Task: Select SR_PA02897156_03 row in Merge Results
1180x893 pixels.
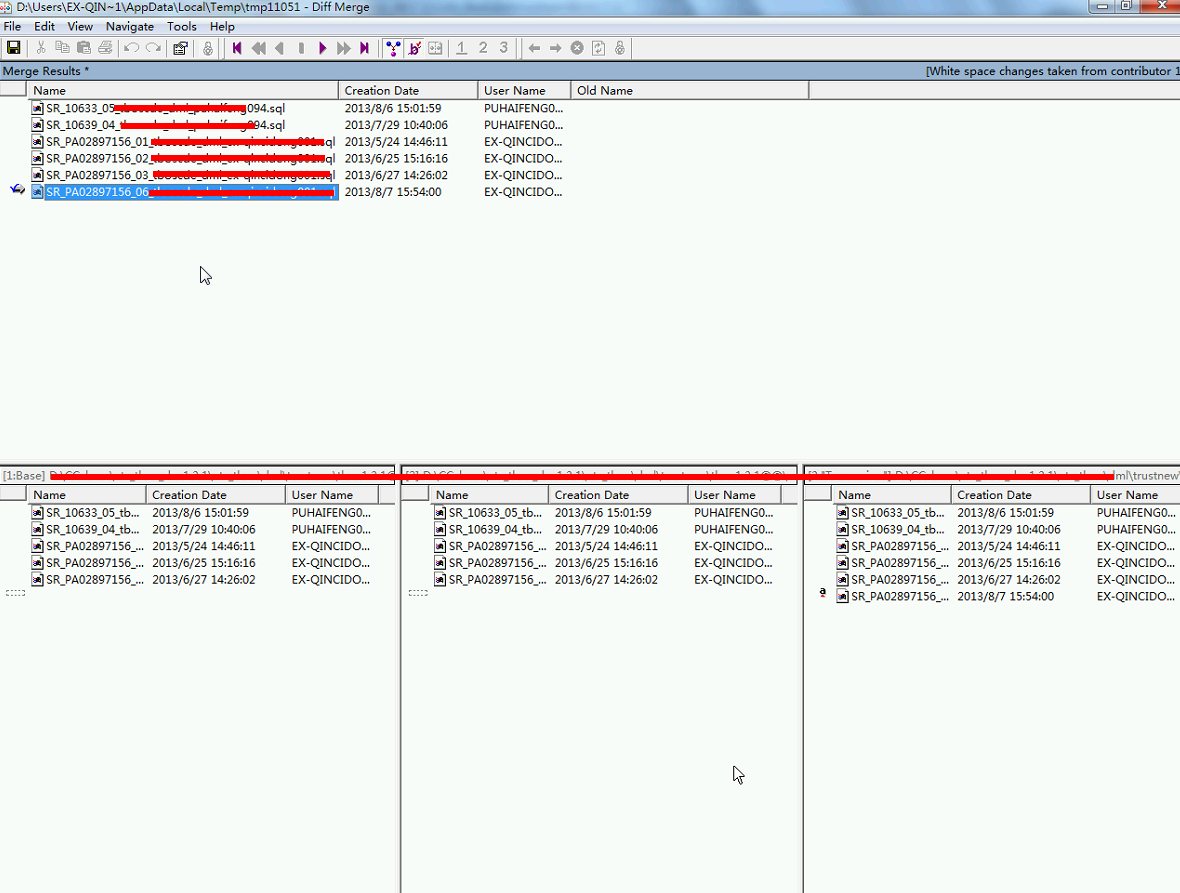Action: pyautogui.click(x=184, y=175)
